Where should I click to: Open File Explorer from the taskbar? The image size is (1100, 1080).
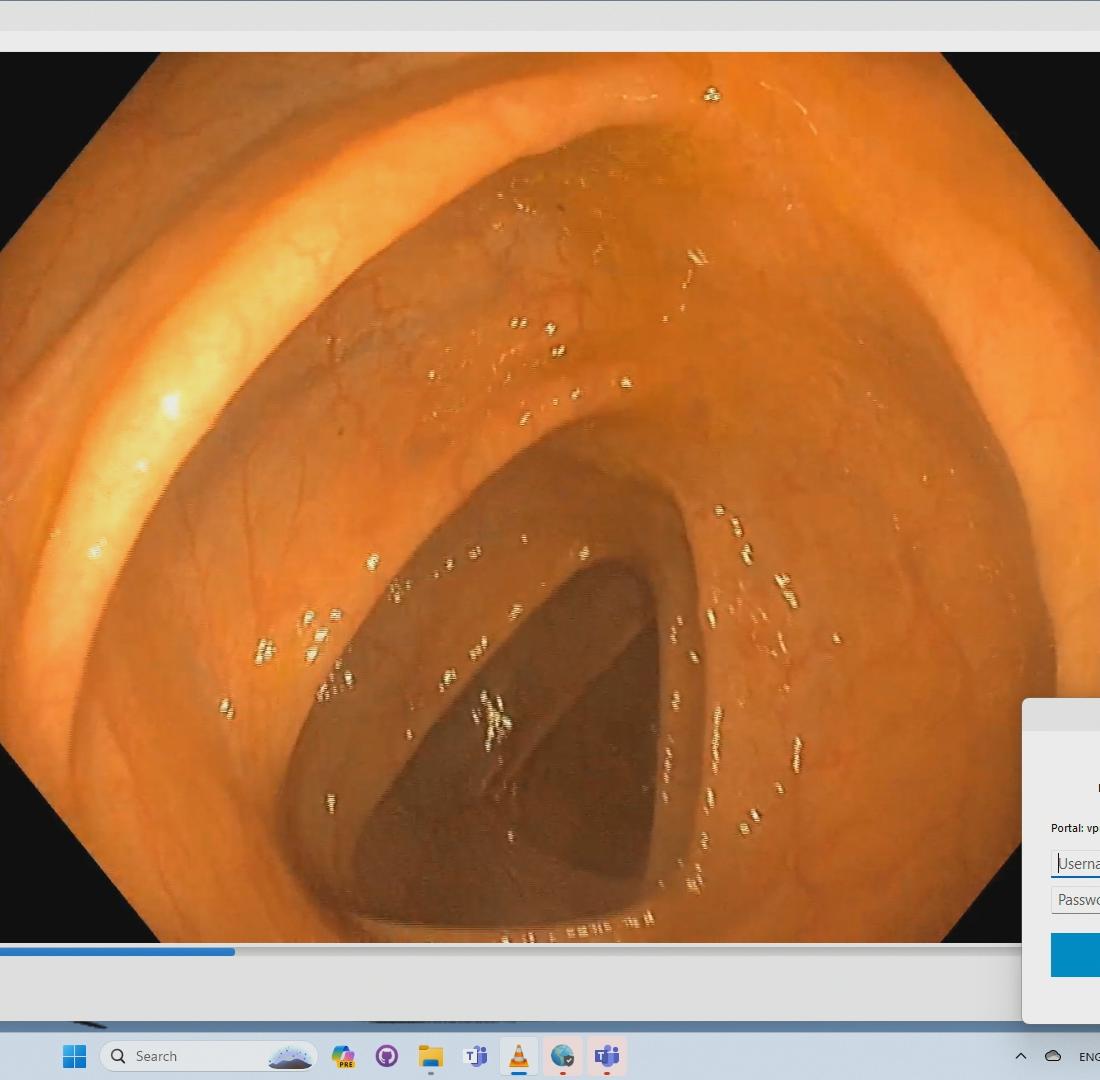tap(431, 1055)
